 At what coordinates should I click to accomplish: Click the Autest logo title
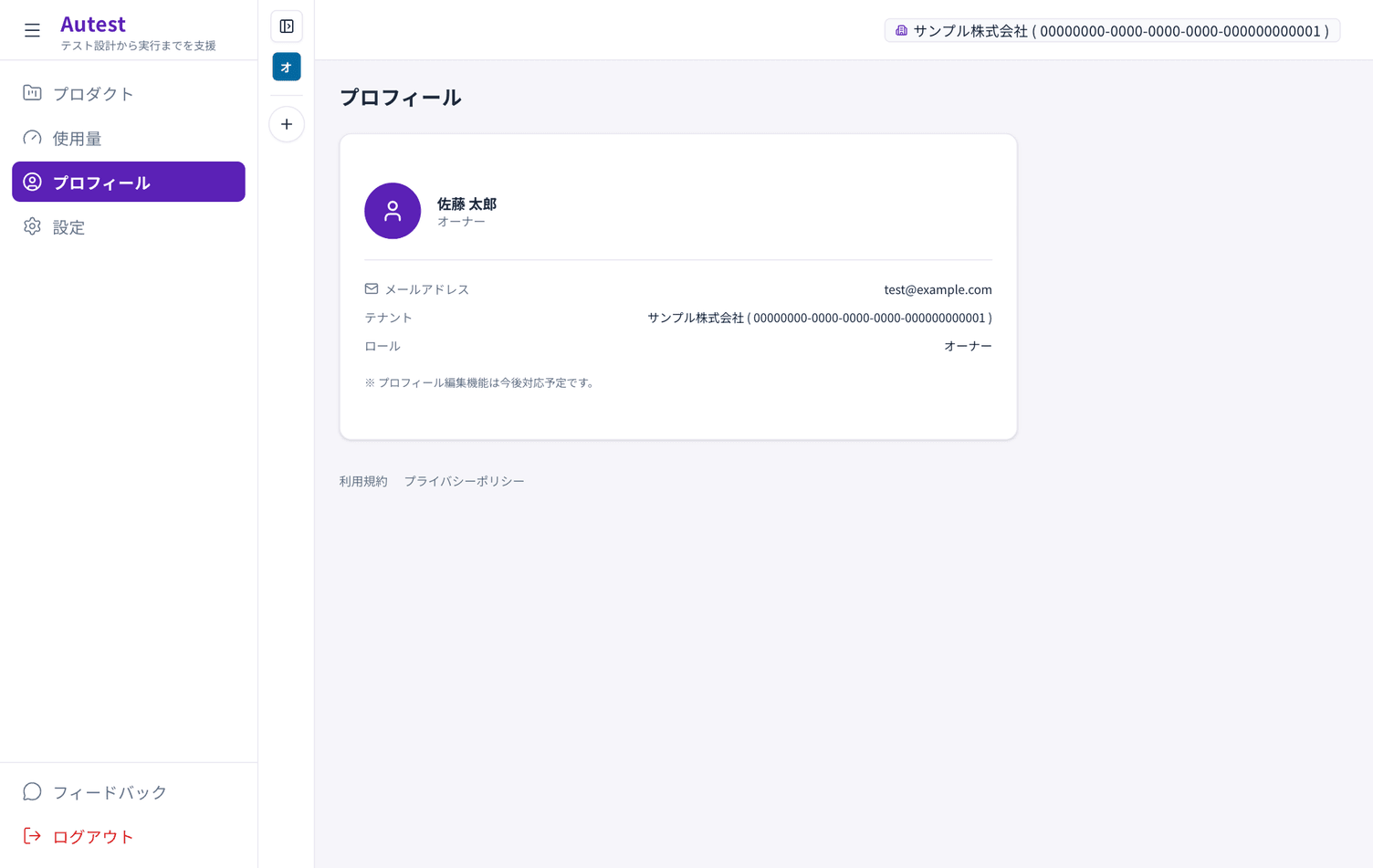click(x=93, y=24)
